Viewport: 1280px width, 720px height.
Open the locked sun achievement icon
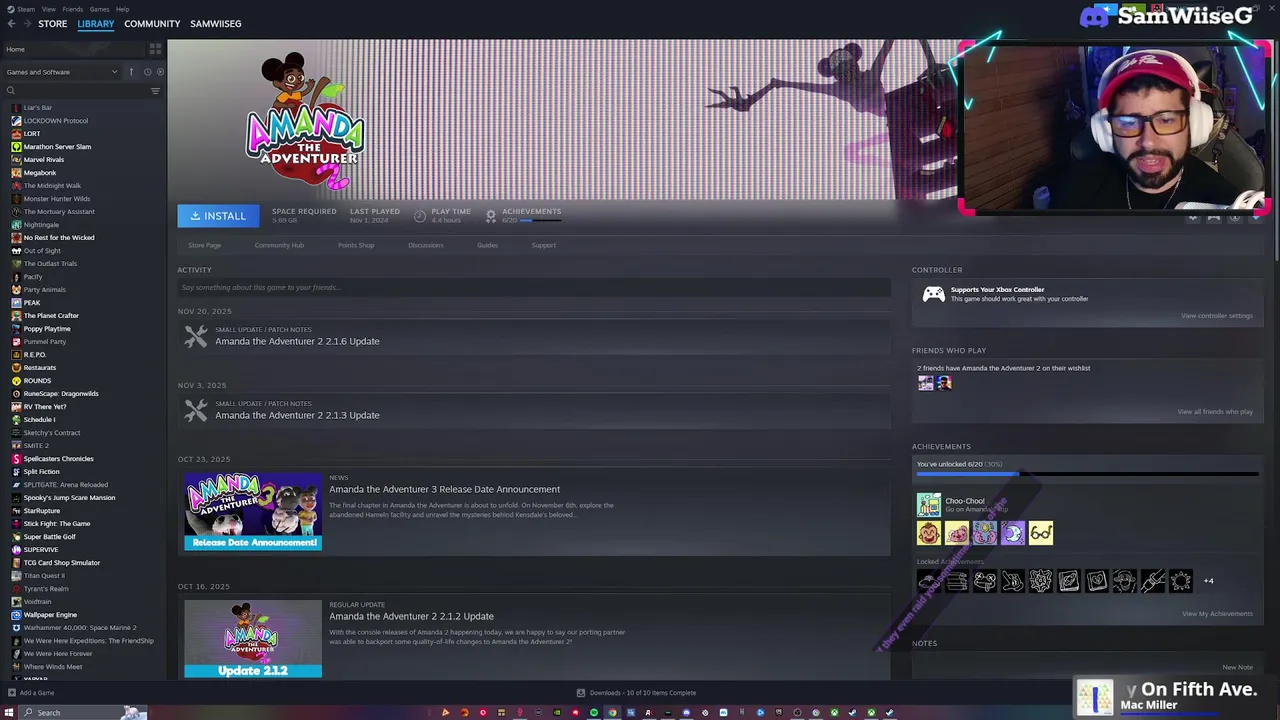(x=1181, y=581)
